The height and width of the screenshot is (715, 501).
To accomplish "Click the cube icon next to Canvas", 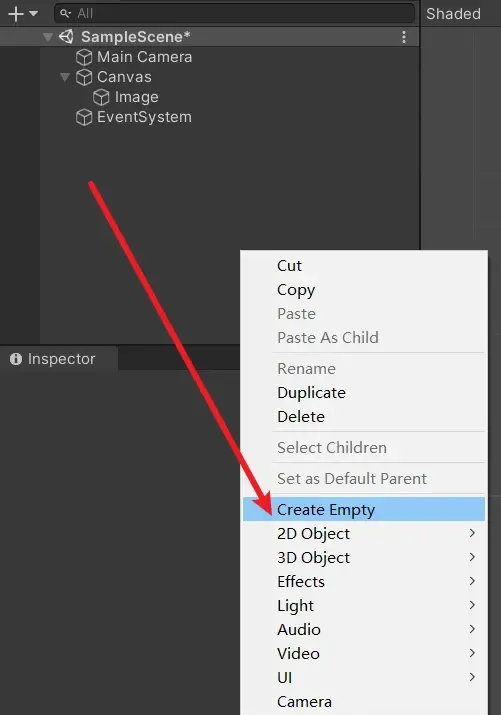I will pyautogui.click(x=84, y=77).
